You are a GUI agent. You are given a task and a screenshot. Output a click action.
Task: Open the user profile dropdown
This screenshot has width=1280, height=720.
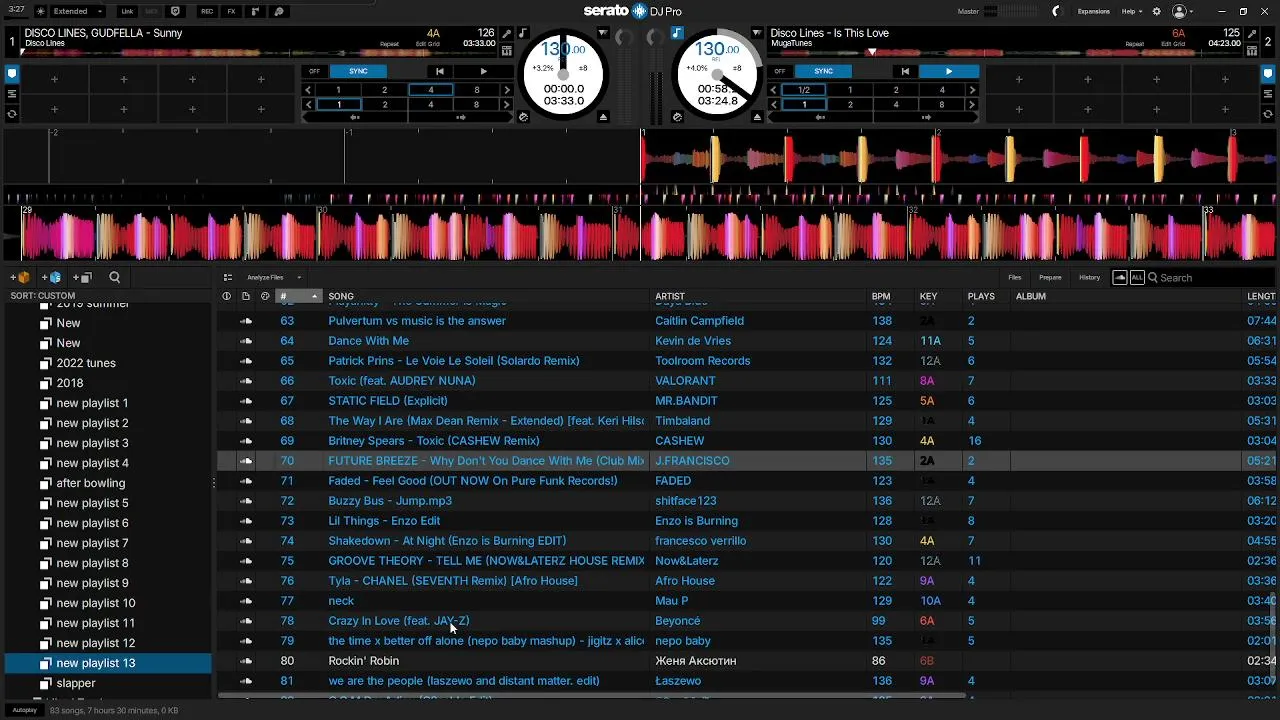(x=1183, y=12)
